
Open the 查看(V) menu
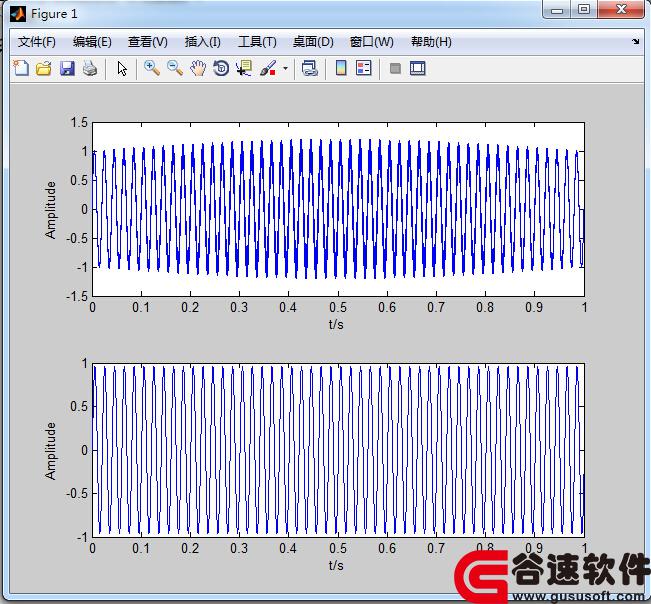click(x=147, y=42)
